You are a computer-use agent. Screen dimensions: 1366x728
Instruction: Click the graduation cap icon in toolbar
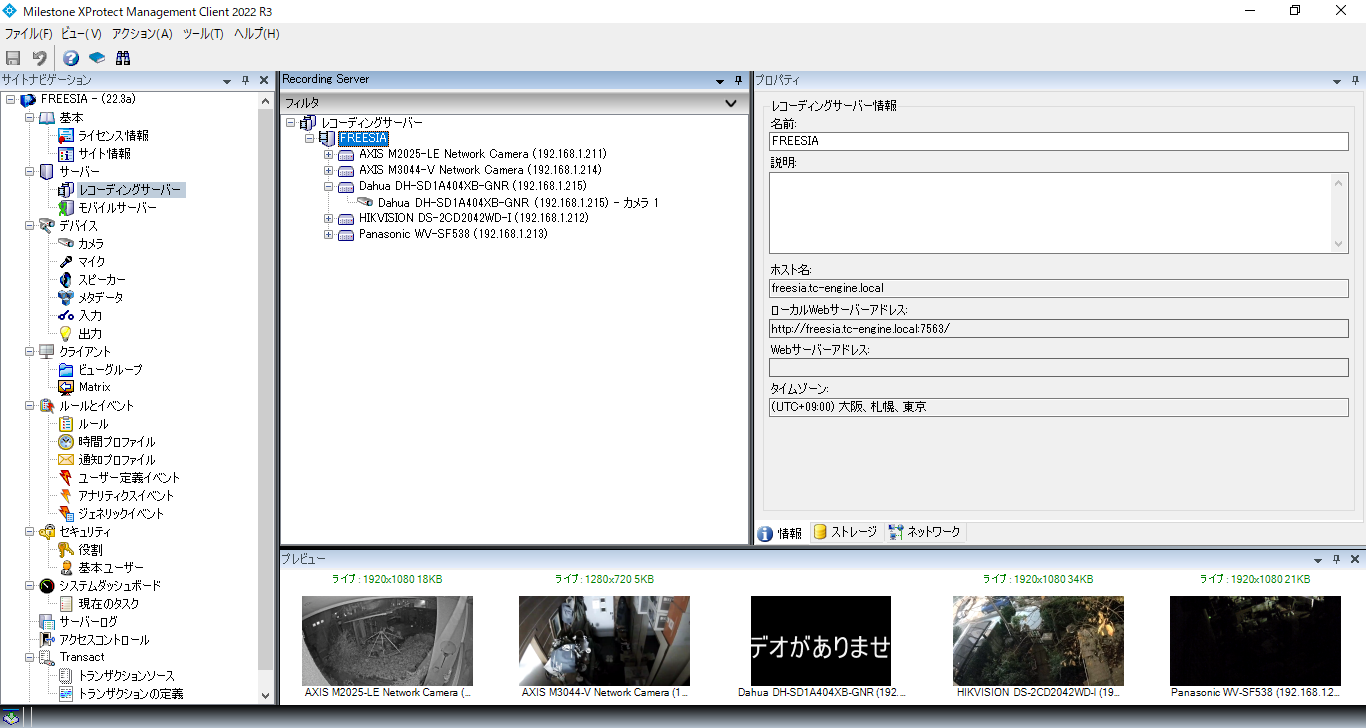point(97,58)
